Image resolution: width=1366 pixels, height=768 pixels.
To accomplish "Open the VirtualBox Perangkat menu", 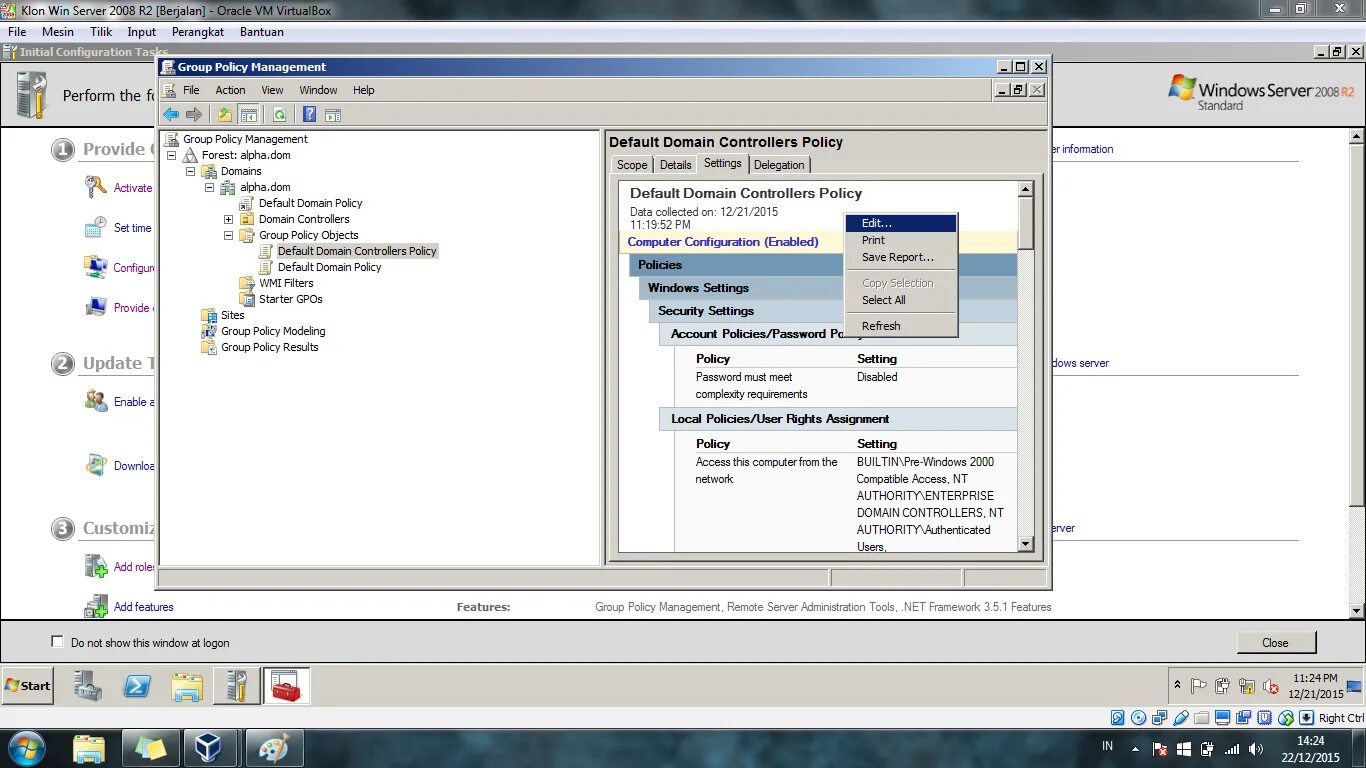I will pos(198,32).
